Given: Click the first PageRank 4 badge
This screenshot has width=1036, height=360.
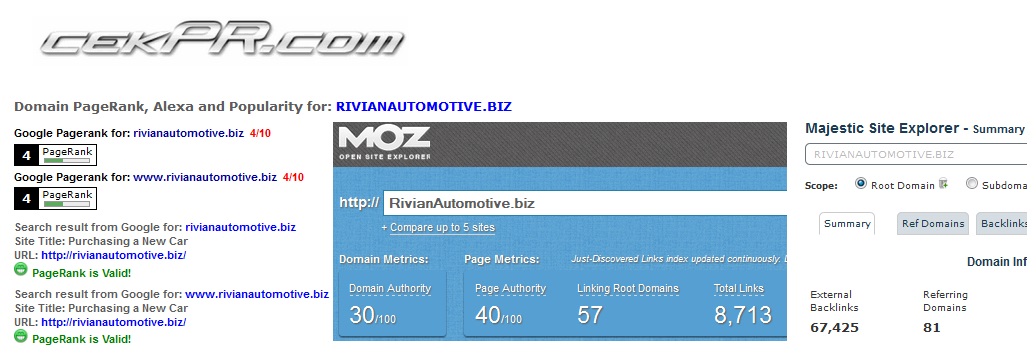Looking at the screenshot, I should click(x=56, y=155).
